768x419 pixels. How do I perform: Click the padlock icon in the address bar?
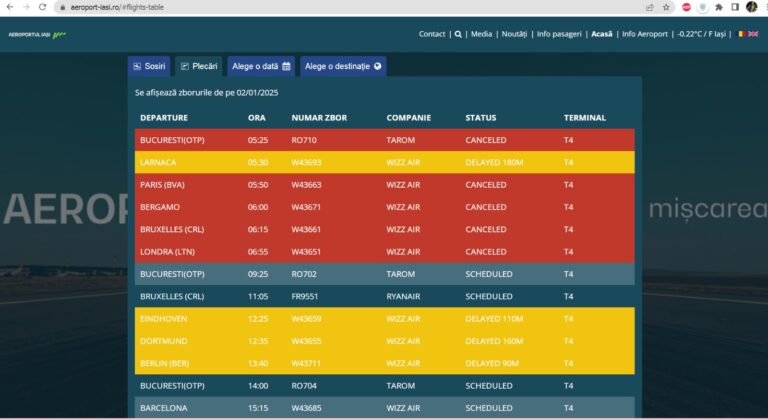(x=63, y=7)
